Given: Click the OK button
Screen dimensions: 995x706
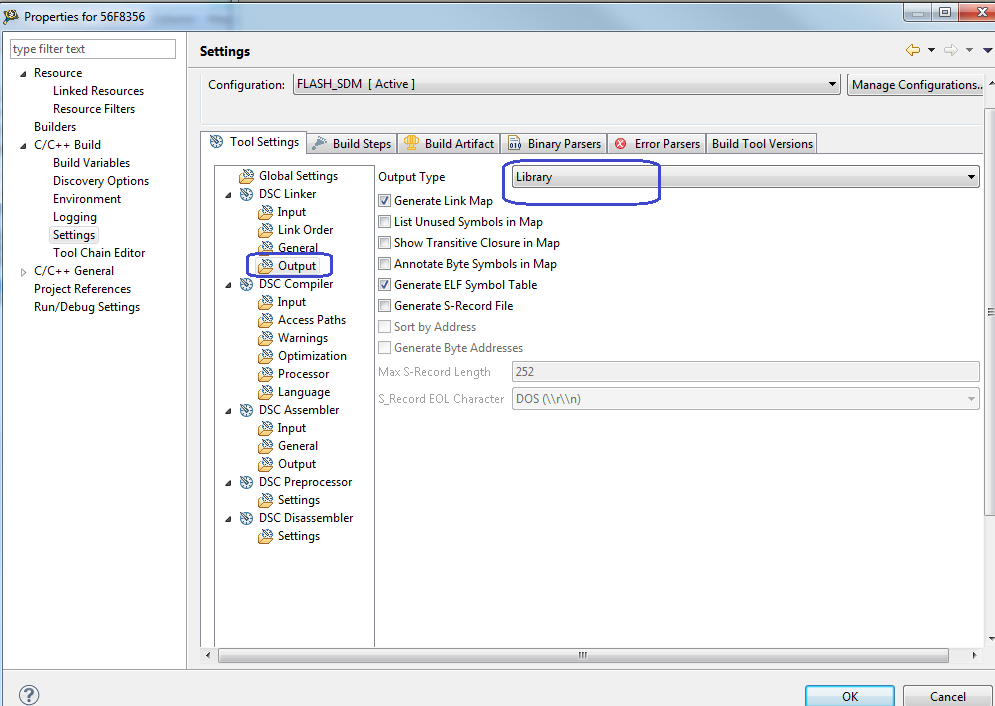Looking at the screenshot, I should click(x=850, y=696).
